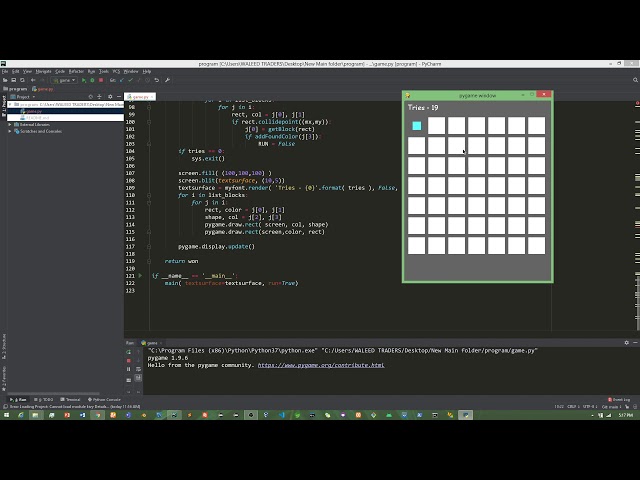Click the collapse all icon in Project panel
Screen dimensions: 640x480
tap(99, 97)
